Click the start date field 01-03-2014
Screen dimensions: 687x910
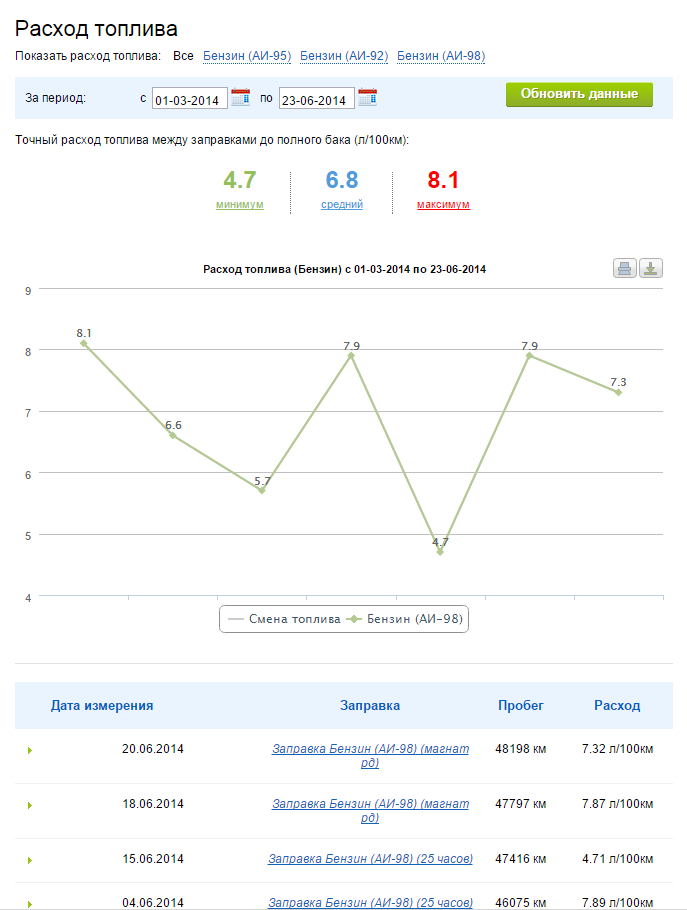(189, 100)
